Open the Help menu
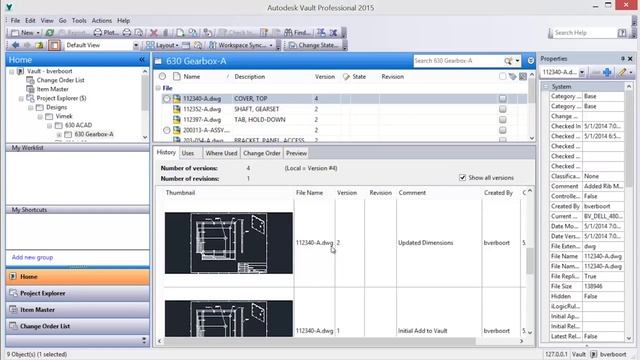The image size is (640, 360). click(123, 20)
